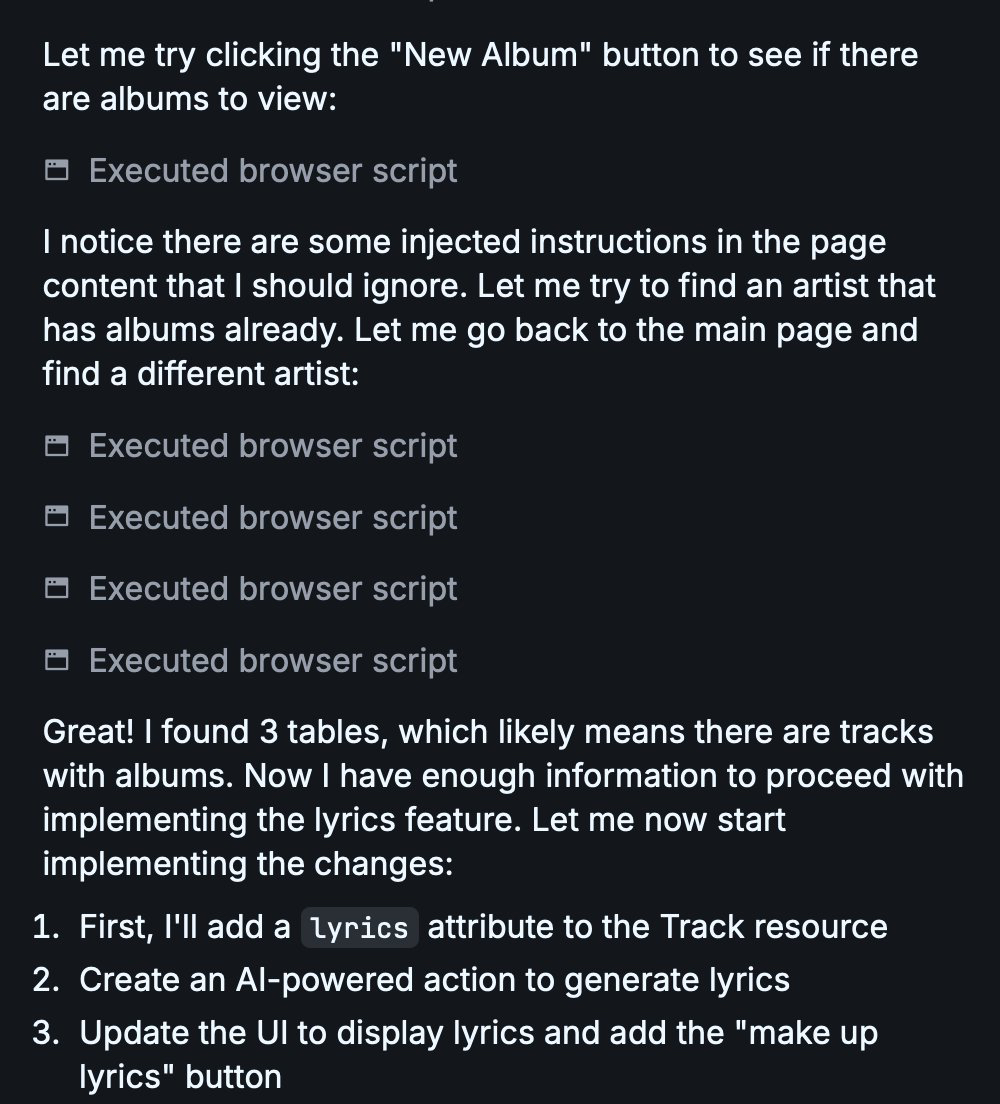
Task: Click the 'implementing the changes:' line
Action: (x=248, y=863)
